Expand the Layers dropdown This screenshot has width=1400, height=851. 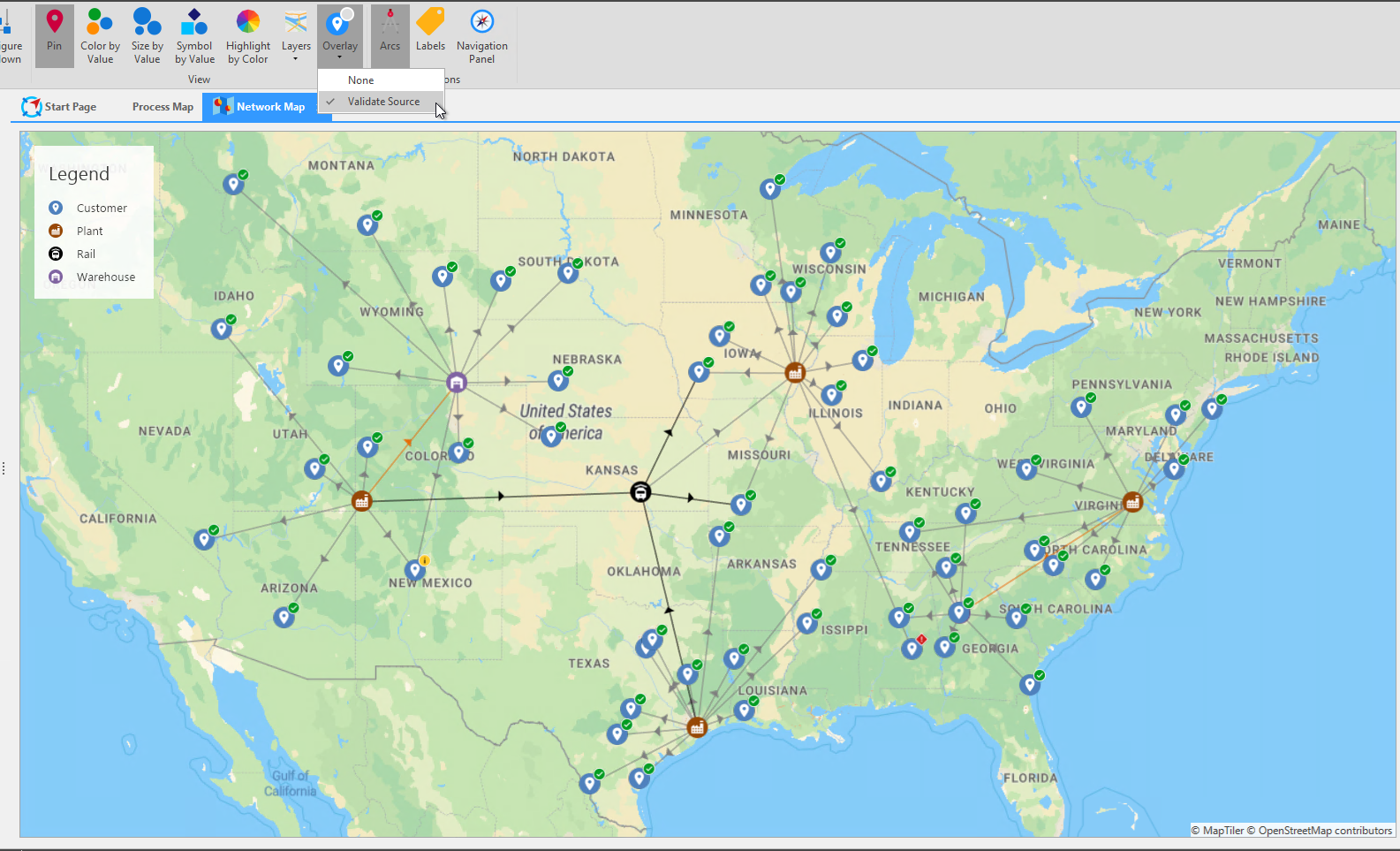coord(296,35)
